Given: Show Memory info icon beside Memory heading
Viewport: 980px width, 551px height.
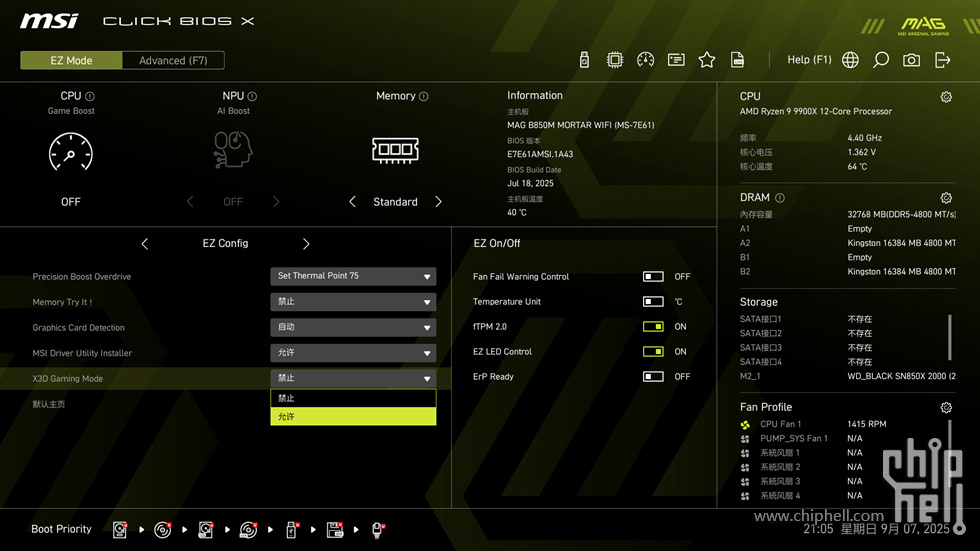Looking at the screenshot, I should click(424, 96).
